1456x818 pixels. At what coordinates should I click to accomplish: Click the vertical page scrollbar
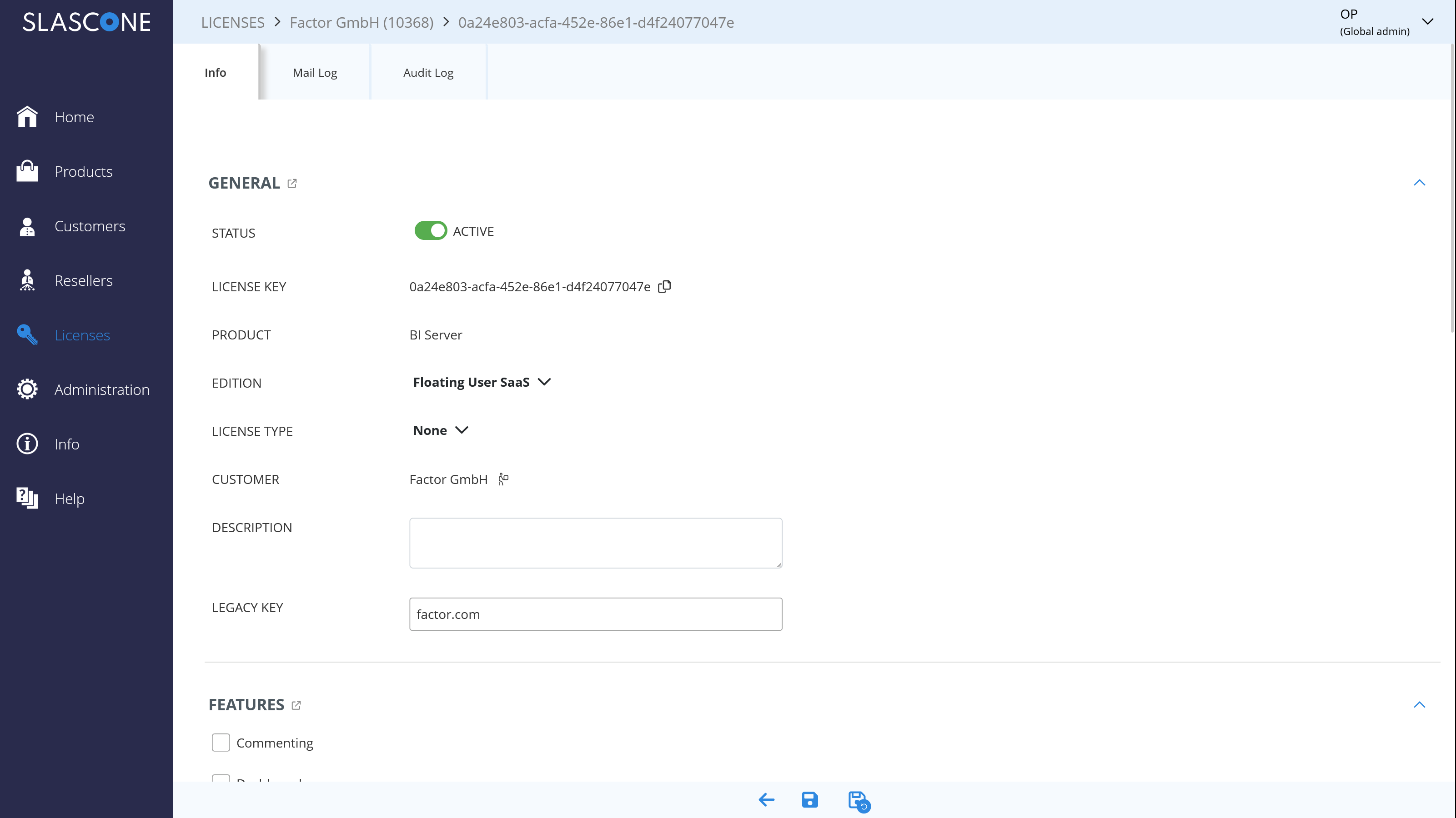[1452, 189]
